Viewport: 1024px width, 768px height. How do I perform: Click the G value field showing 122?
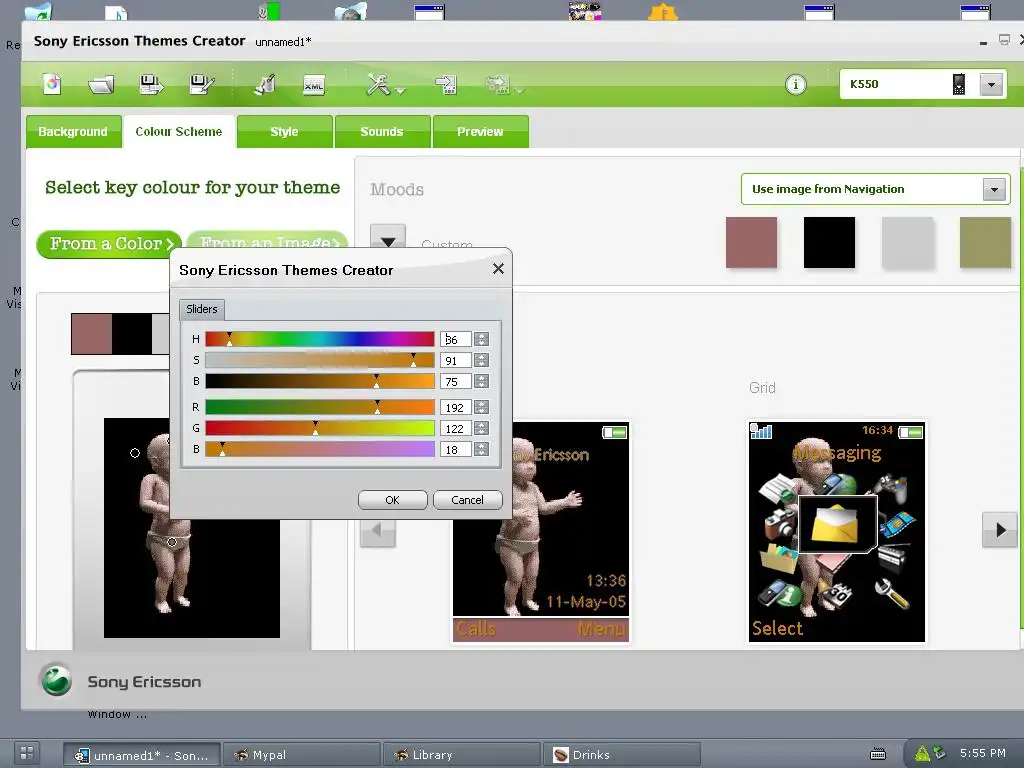pyautogui.click(x=455, y=428)
